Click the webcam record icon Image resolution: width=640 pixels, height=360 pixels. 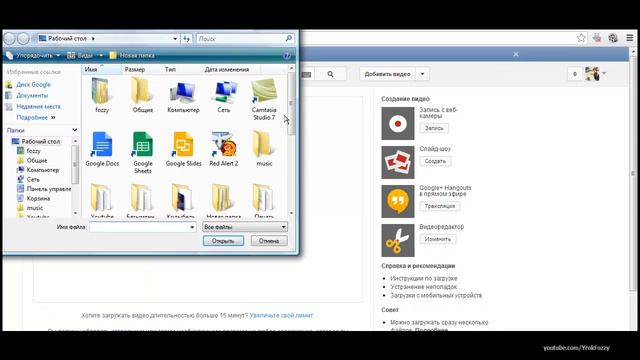pos(398,123)
